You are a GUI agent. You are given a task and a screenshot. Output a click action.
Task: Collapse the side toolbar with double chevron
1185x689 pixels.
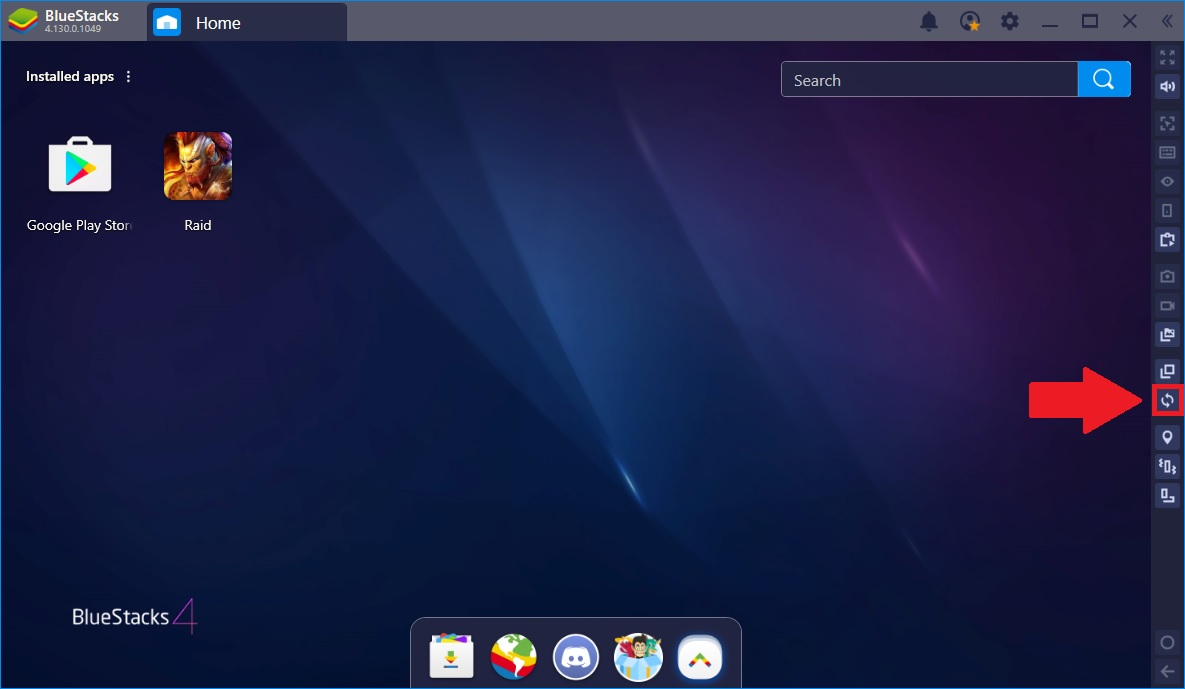pyautogui.click(x=1167, y=21)
